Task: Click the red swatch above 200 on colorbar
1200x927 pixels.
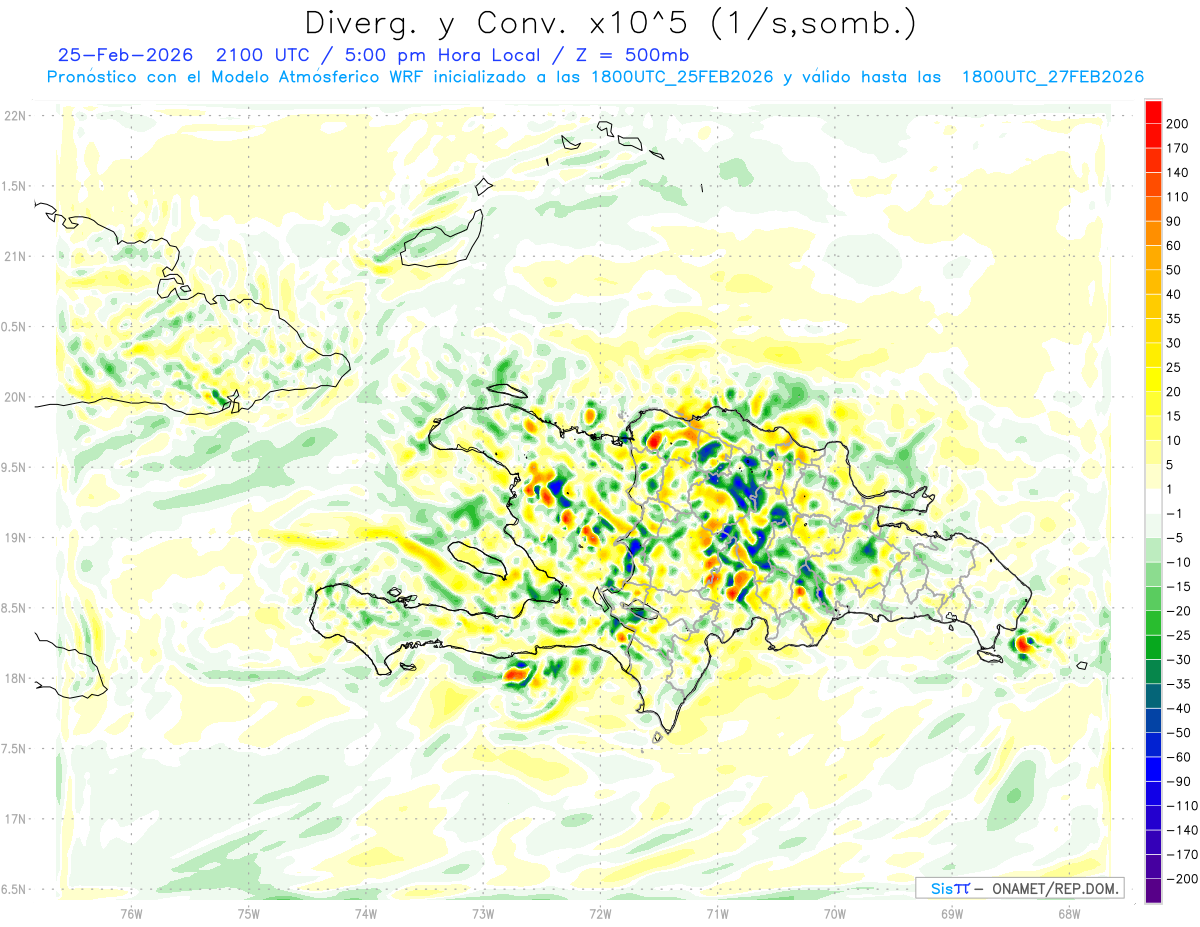Action: 1153,112
